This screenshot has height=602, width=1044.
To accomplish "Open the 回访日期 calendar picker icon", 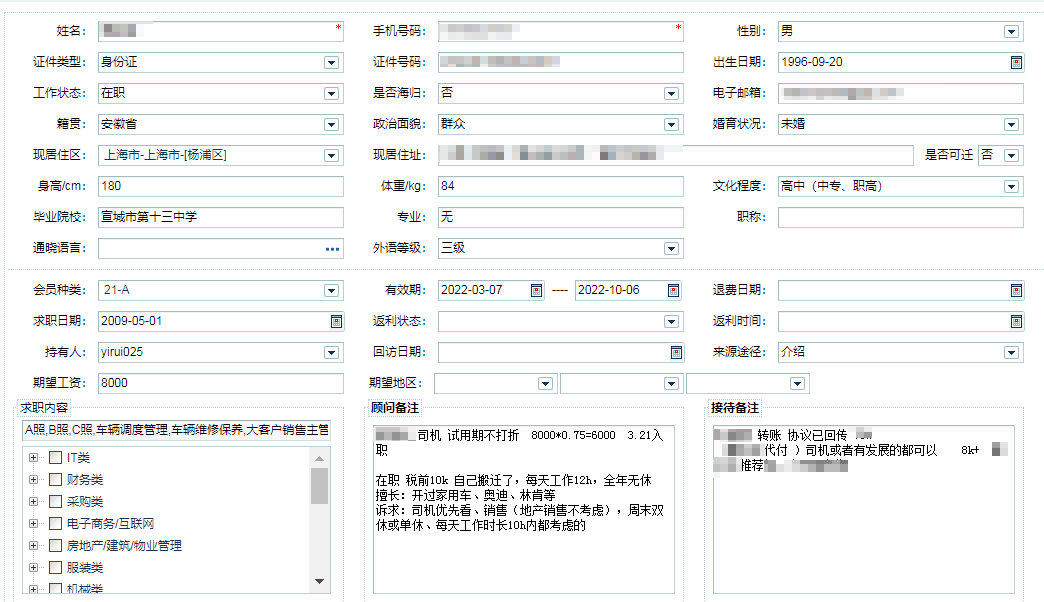I will tap(676, 352).
